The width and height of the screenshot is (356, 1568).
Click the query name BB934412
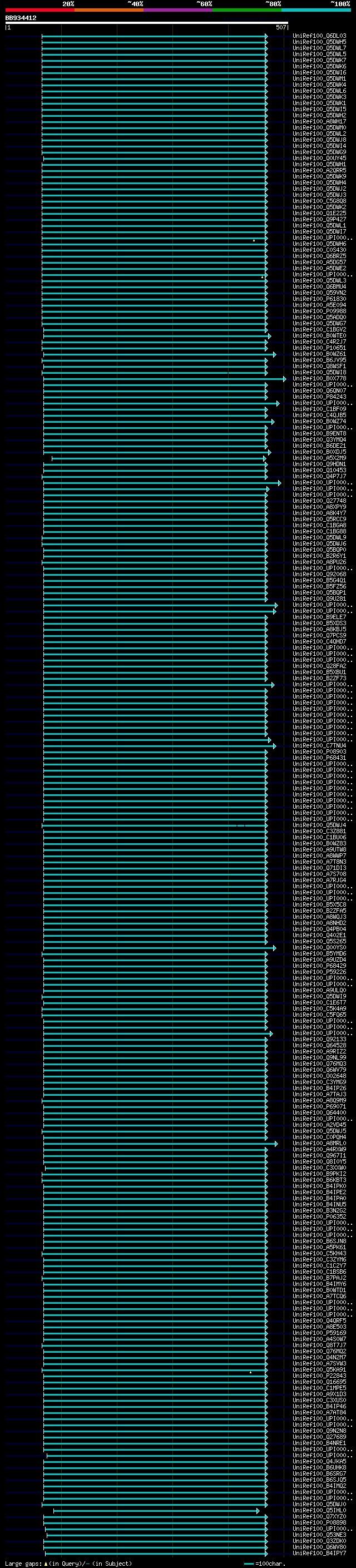[21, 18]
